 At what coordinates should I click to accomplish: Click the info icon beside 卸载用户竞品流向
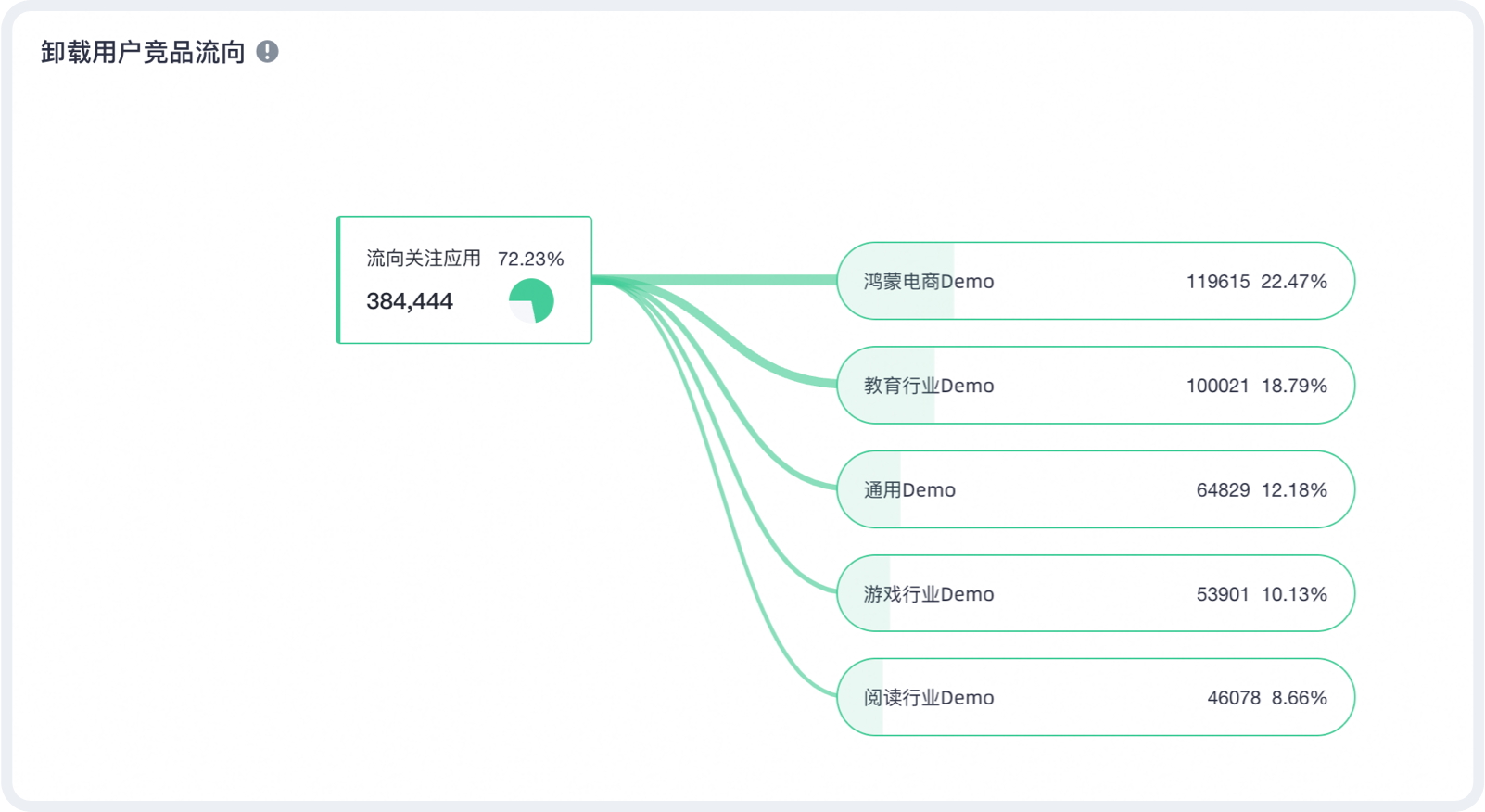267,52
